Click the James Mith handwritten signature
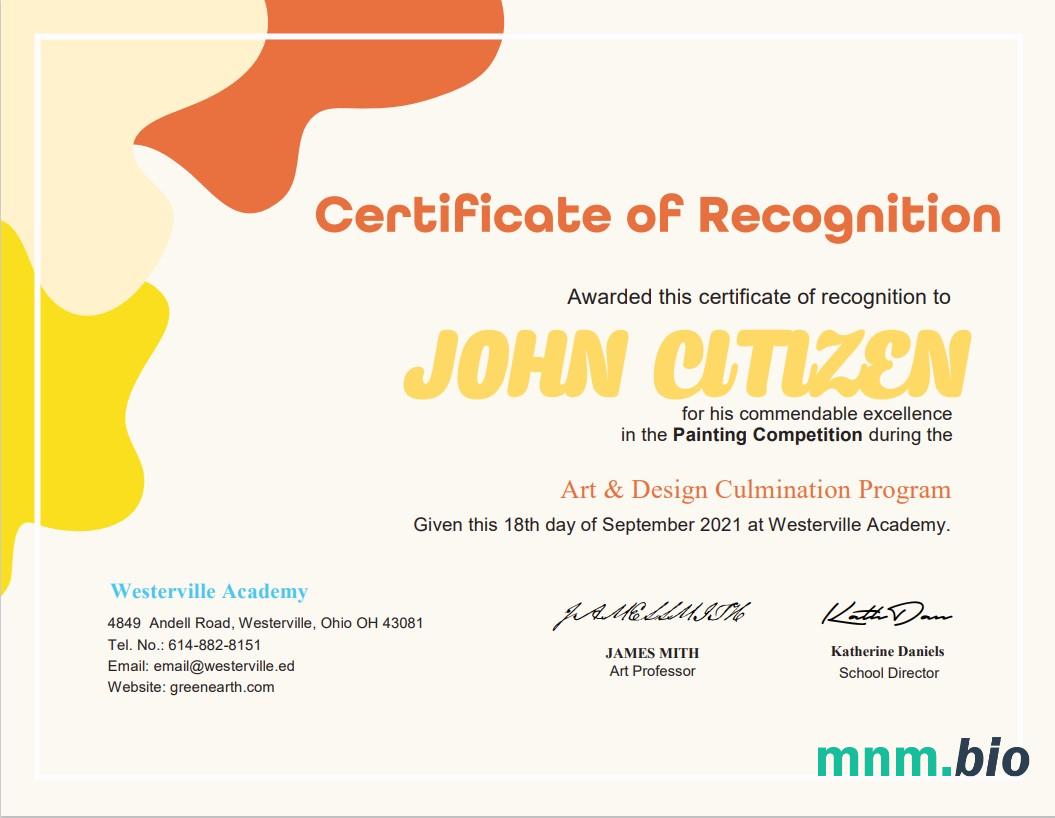The image size is (1055, 818). pos(651,615)
